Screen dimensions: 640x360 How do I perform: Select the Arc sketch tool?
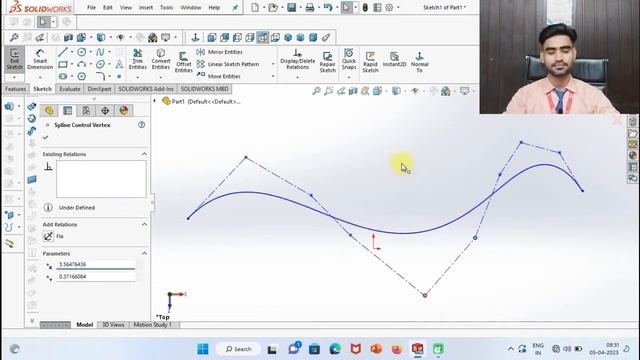click(x=82, y=64)
